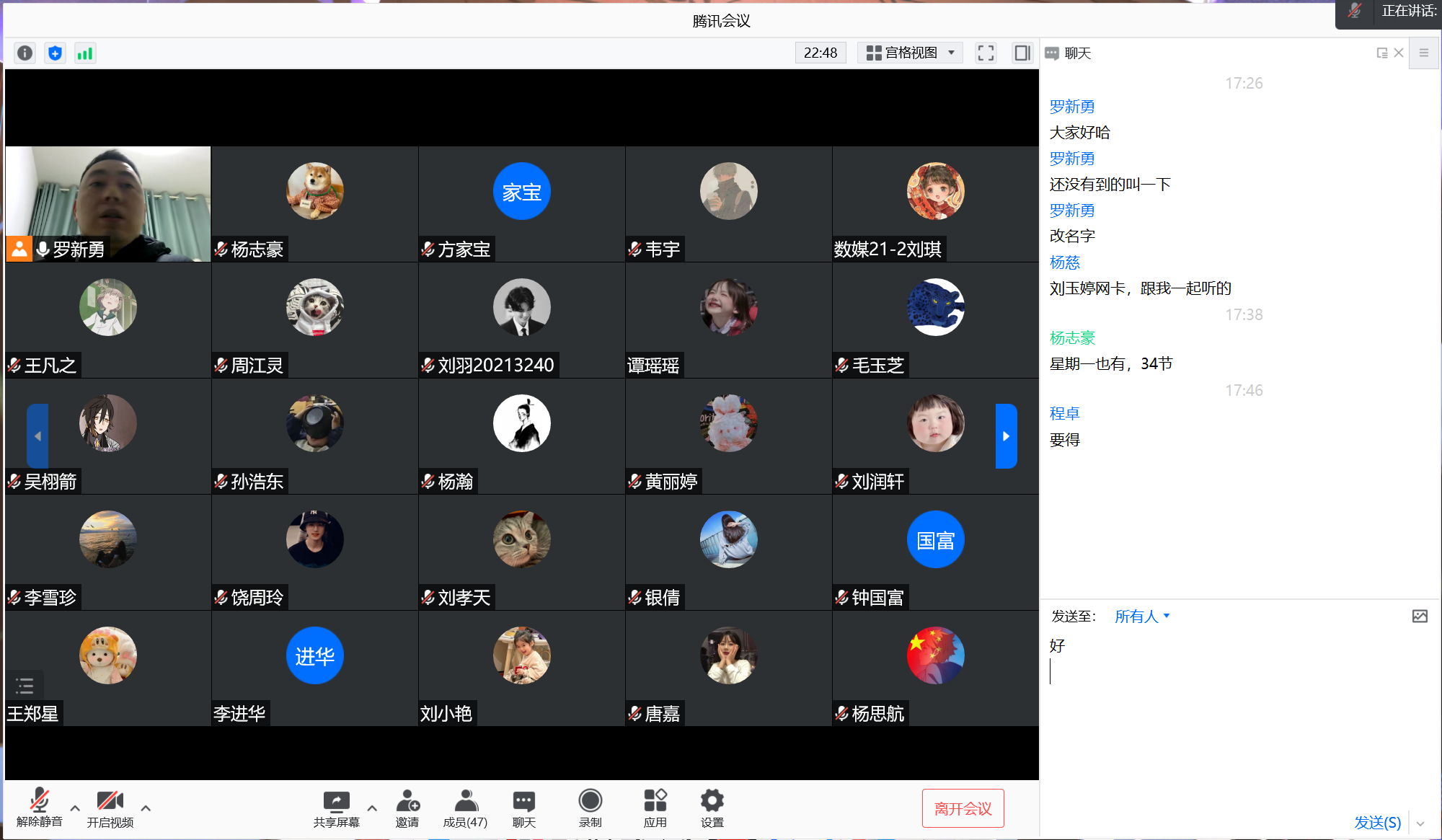Open the Members (成员(47)) list
The image size is (1442, 840).
466,808
